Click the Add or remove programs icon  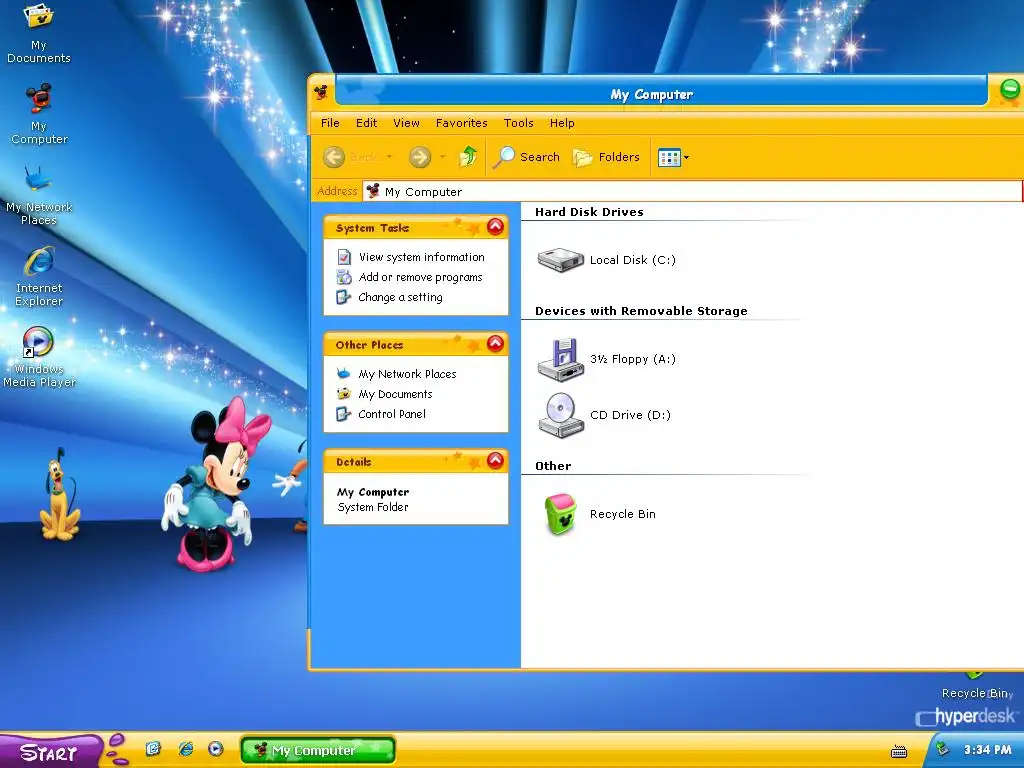344,277
